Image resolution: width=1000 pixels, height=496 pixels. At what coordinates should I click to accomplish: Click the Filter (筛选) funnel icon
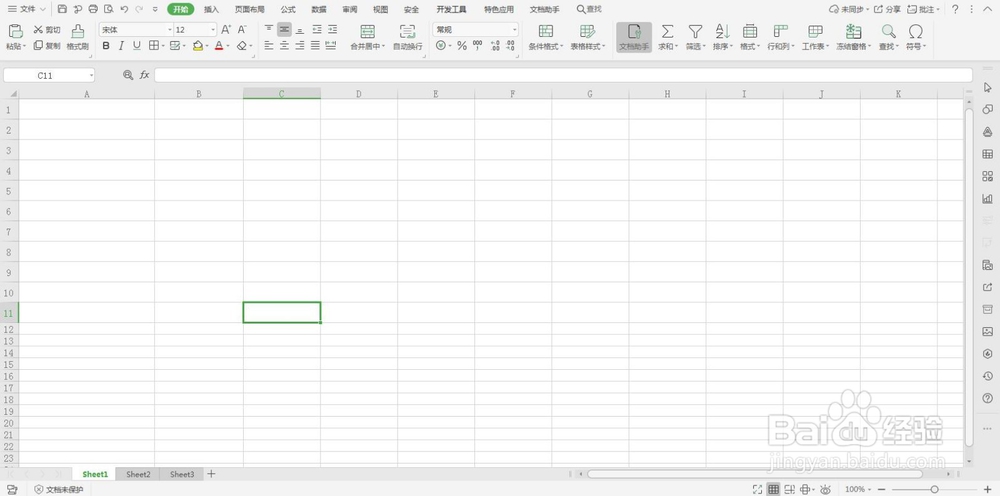(695, 31)
